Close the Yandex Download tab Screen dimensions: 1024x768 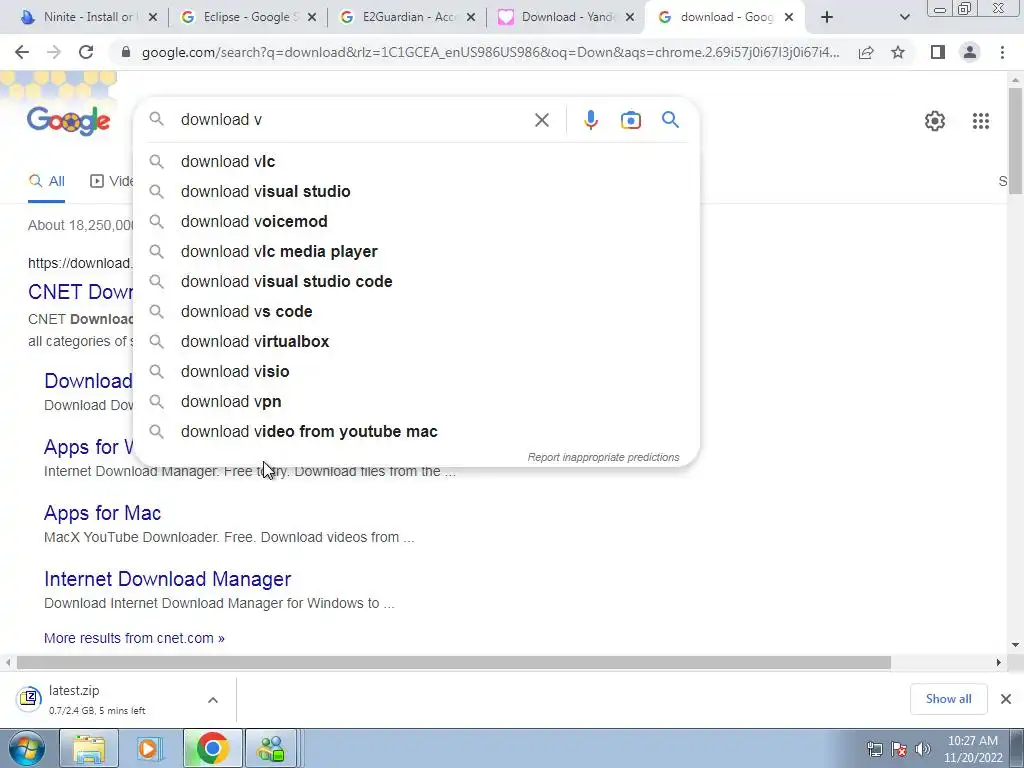[630, 18]
